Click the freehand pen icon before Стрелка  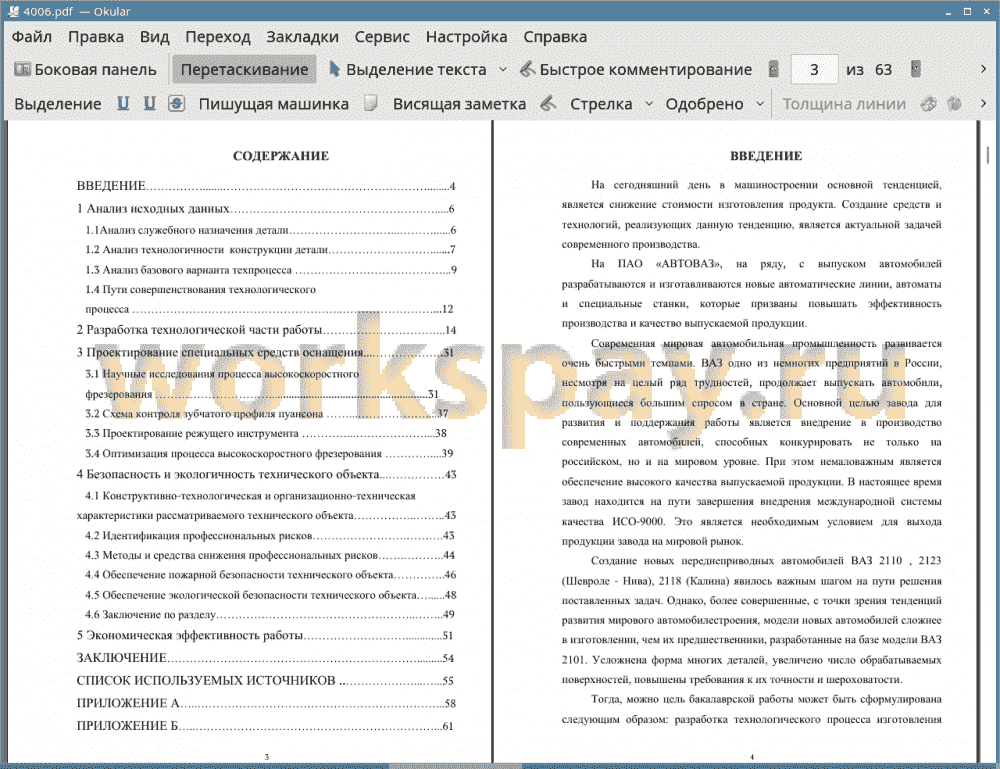coord(548,103)
